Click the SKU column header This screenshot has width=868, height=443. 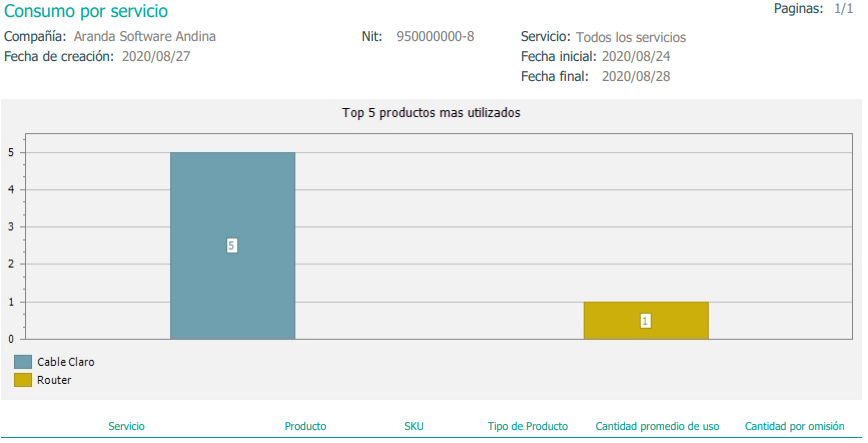point(414,426)
